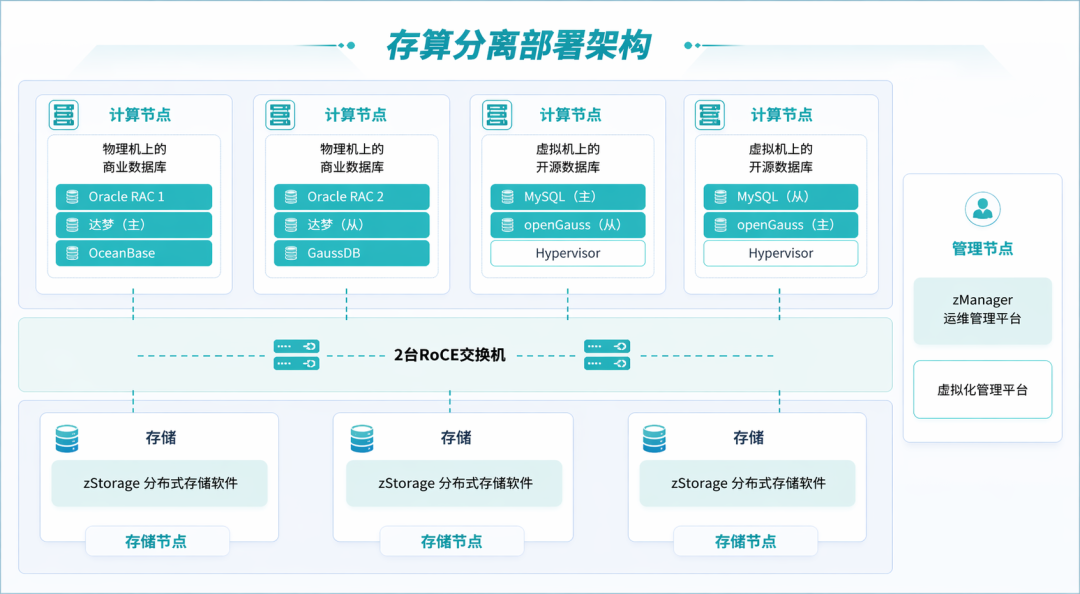Click the database icon beside OceanBase
Image resolution: width=1080 pixels, height=594 pixels.
(72, 254)
